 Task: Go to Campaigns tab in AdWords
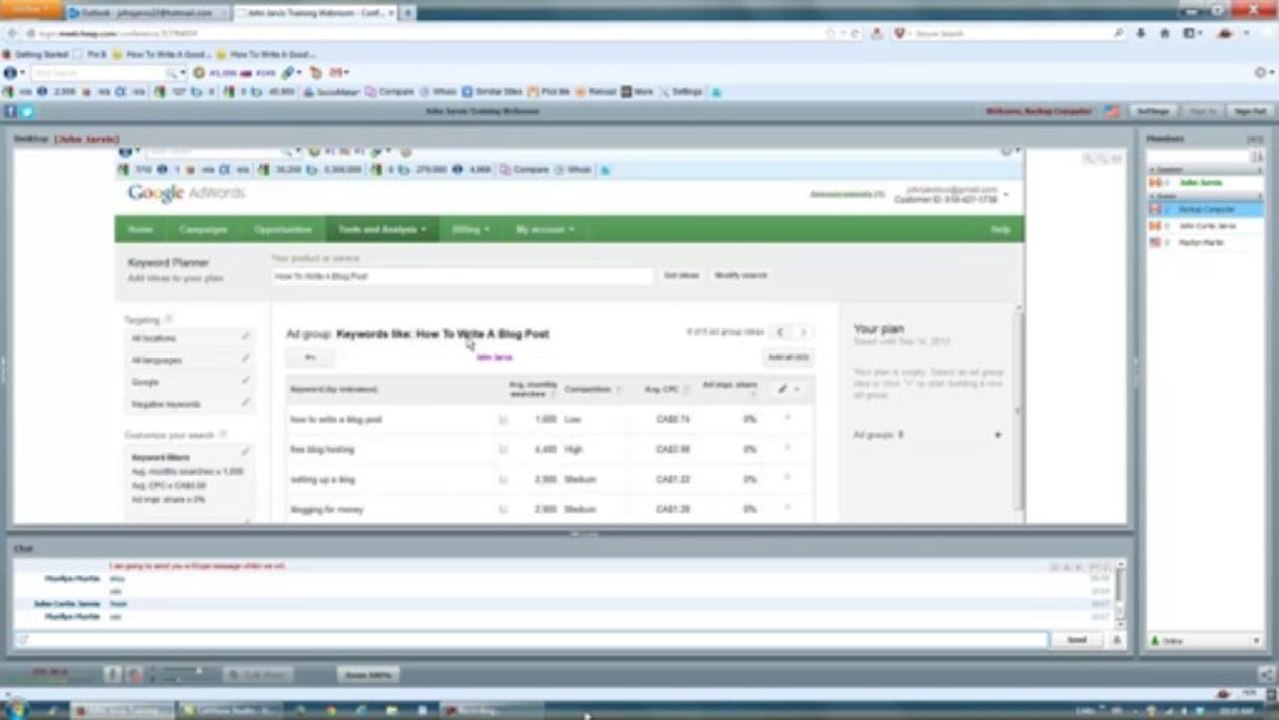tap(203, 229)
